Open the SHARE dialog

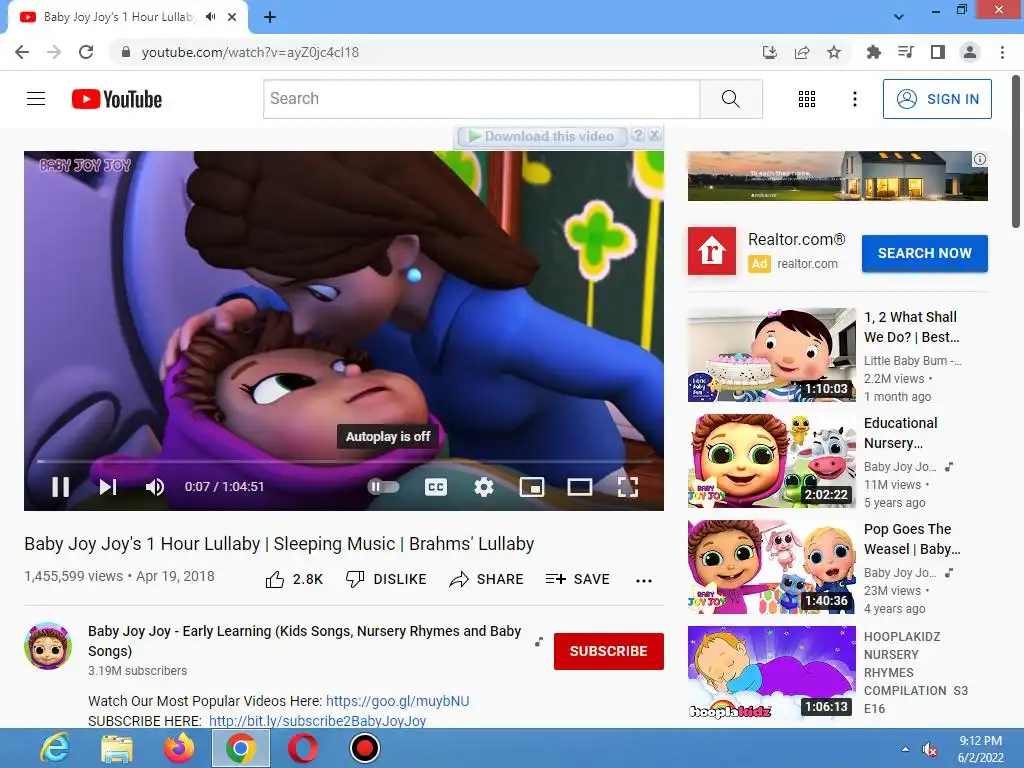[487, 579]
